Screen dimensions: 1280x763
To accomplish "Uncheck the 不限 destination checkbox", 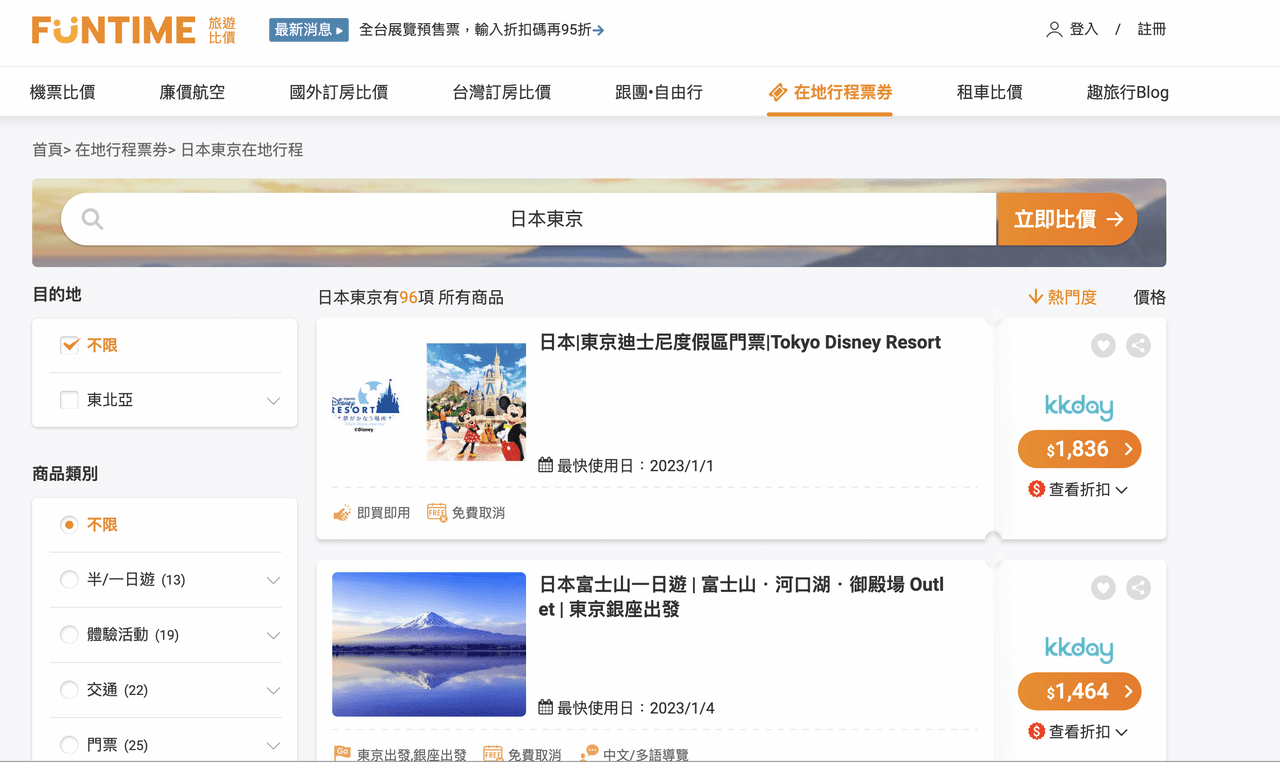I will pos(70,345).
